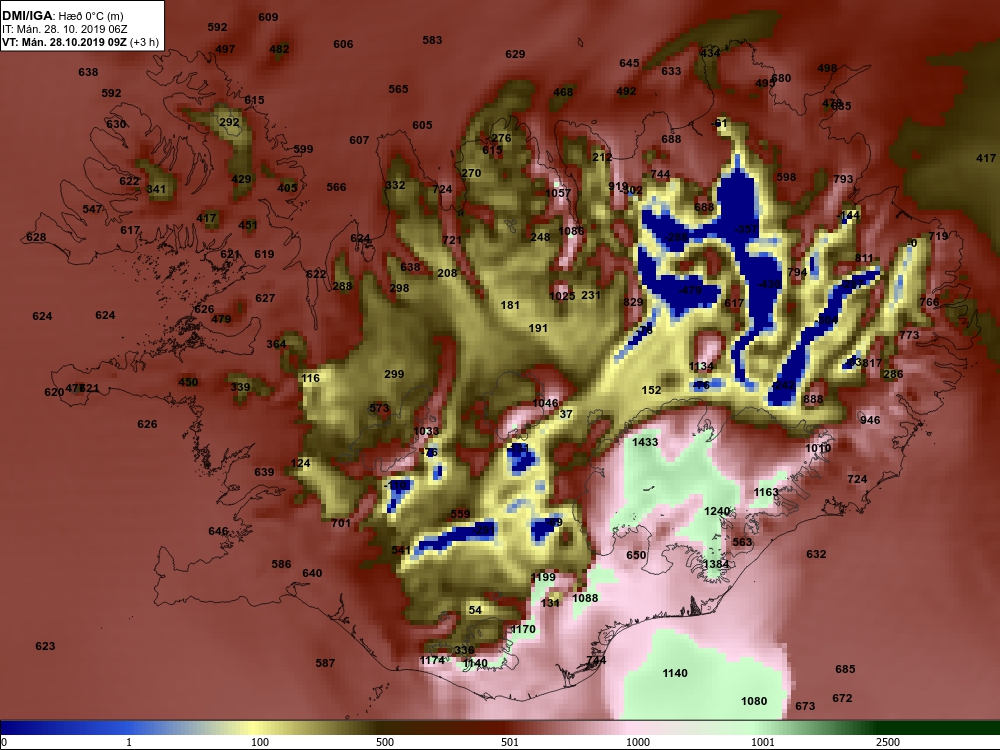Click the map value '633'

pyautogui.click(x=671, y=71)
